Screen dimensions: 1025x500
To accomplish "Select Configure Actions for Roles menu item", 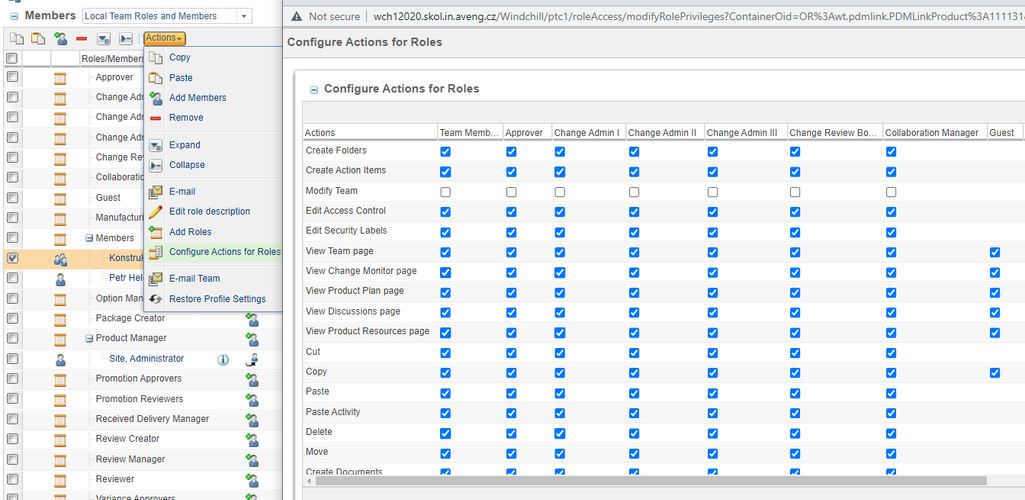I will tap(224, 252).
